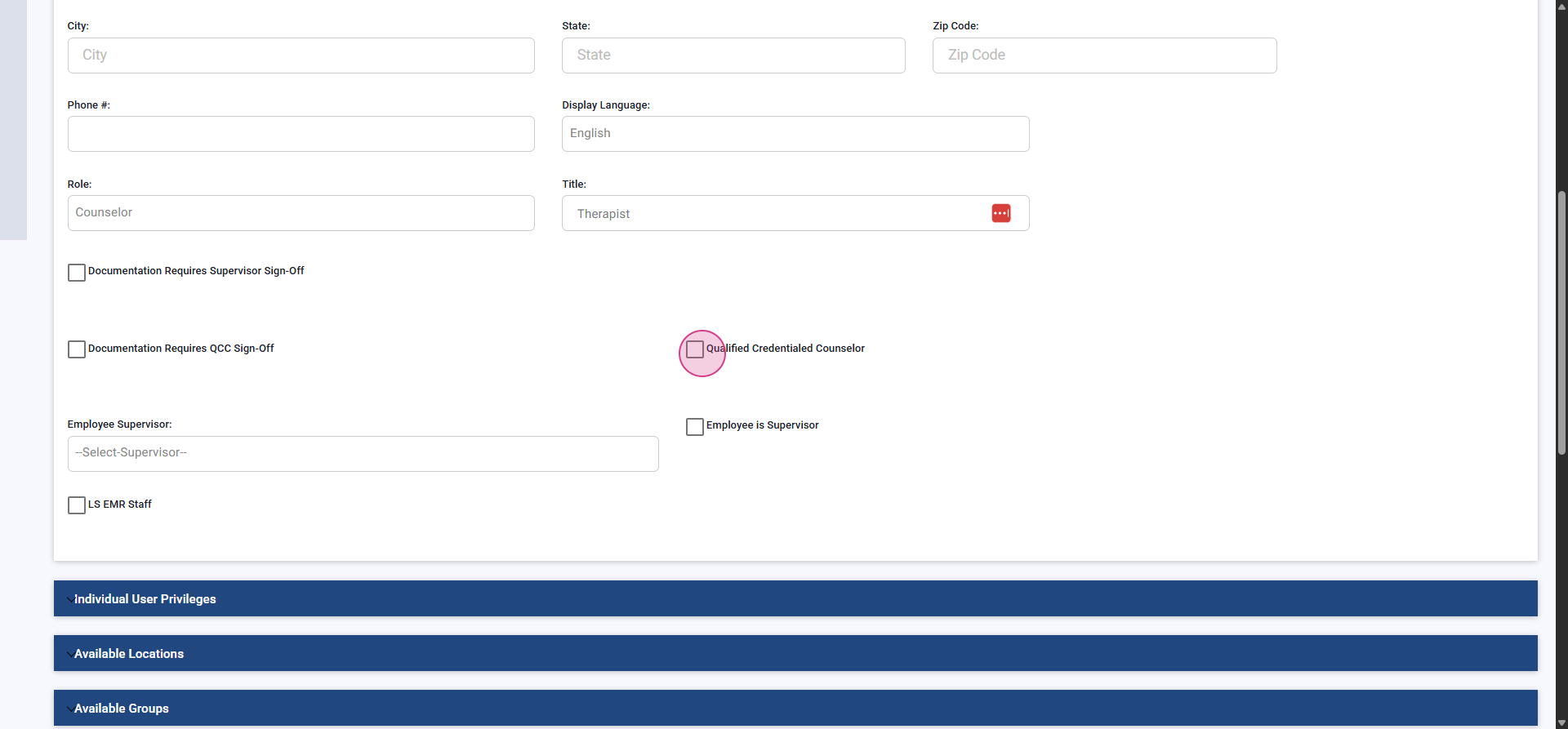Click the red icon in Title field

(x=1000, y=213)
